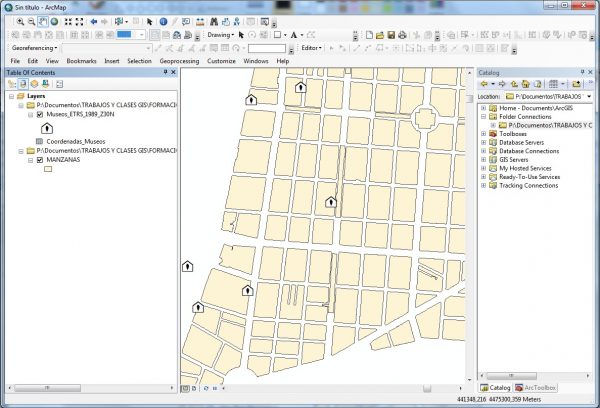This screenshot has width=600, height=408.
Task: Open the Georeferencing dropdown menu
Action: pyautogui.click(x=33, y=48)
